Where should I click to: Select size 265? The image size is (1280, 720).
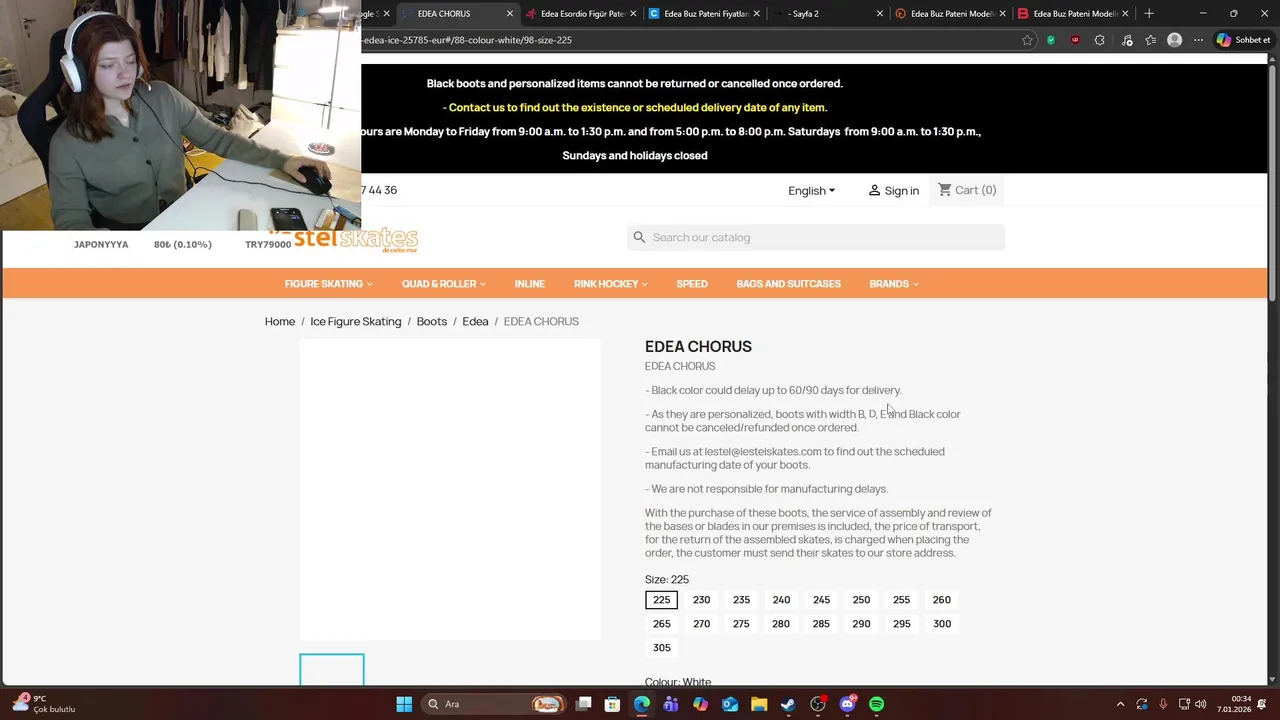(x=661, y=624)
